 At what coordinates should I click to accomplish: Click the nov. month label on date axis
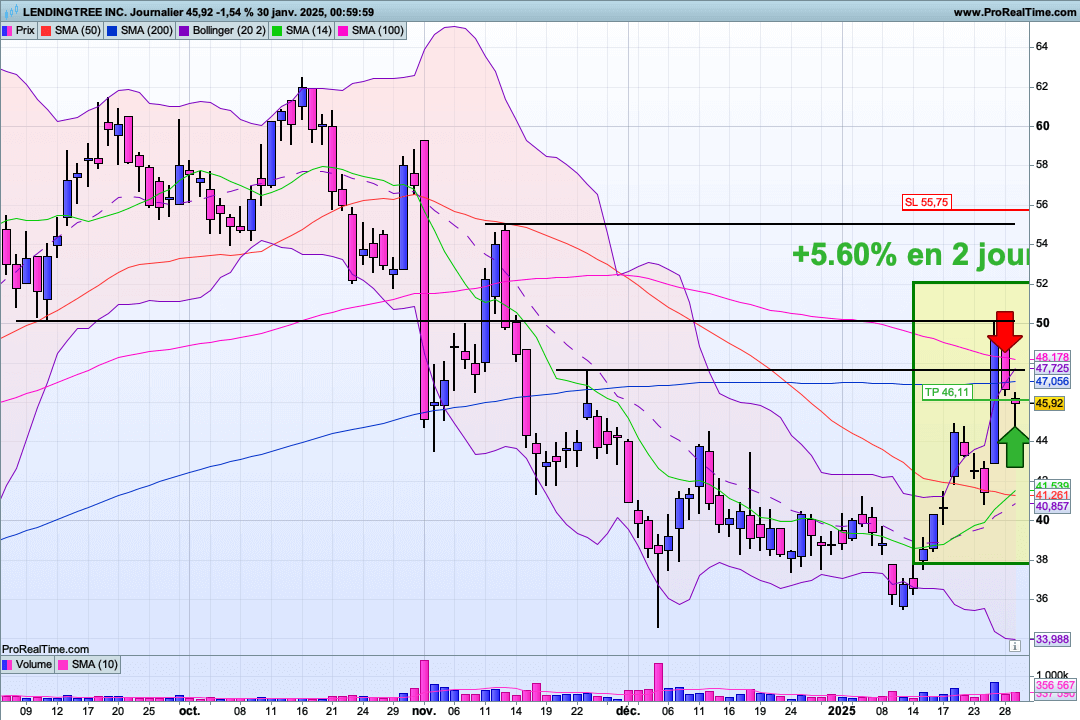pos(424,711)
